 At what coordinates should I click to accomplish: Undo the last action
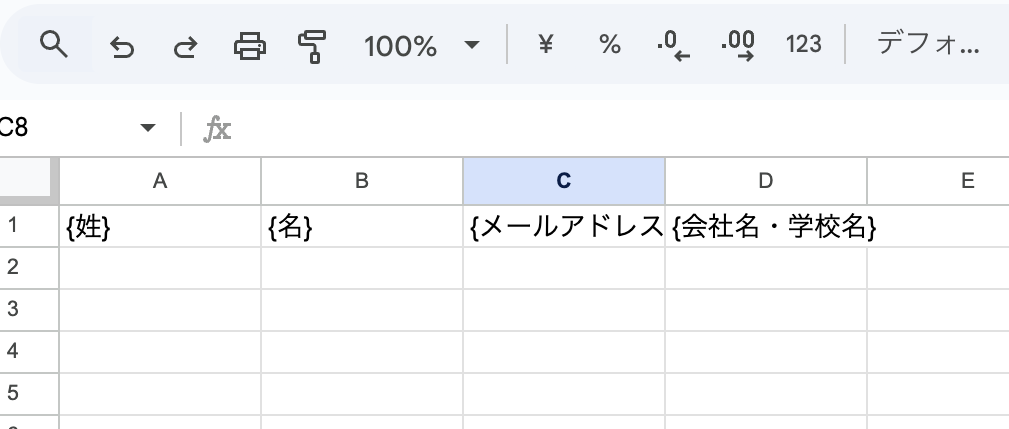click(121, 45)
